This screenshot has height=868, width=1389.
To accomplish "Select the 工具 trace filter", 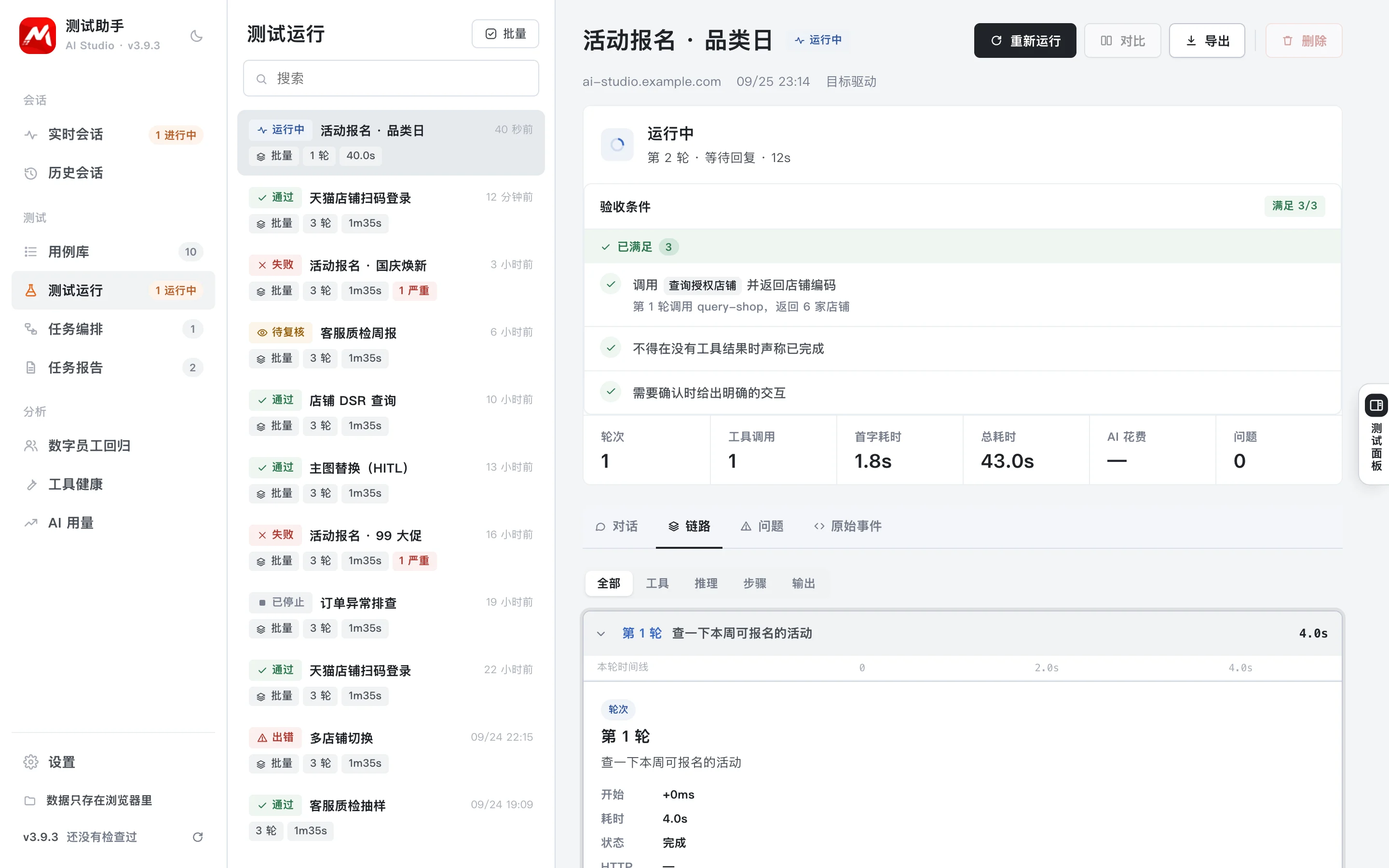I will (657, 583).
